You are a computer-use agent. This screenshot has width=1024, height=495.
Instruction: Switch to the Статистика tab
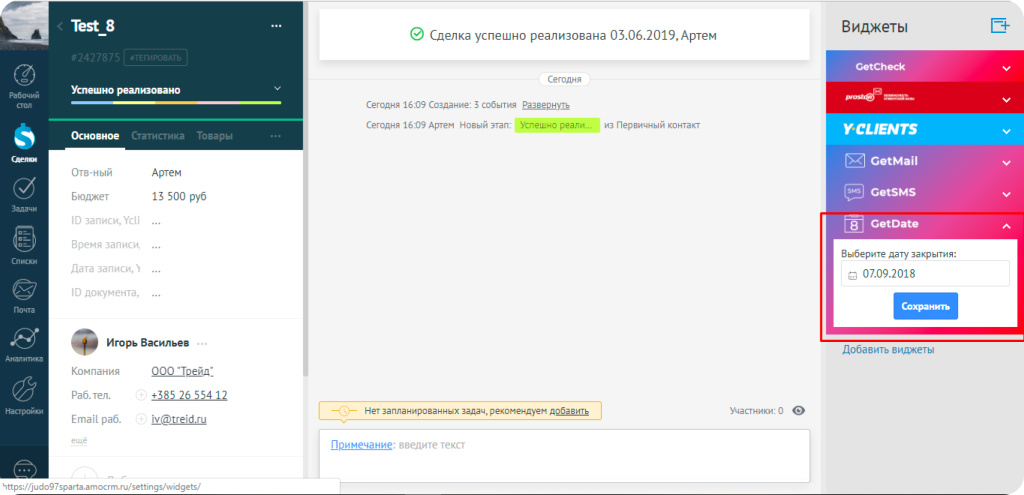(158, 136)
